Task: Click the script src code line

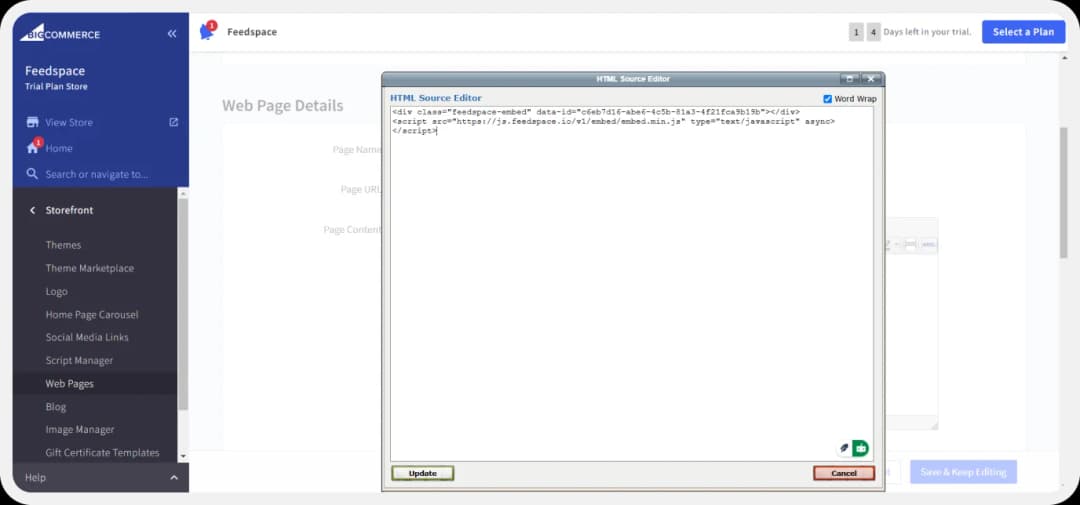Action: click(x=614, y=121)
